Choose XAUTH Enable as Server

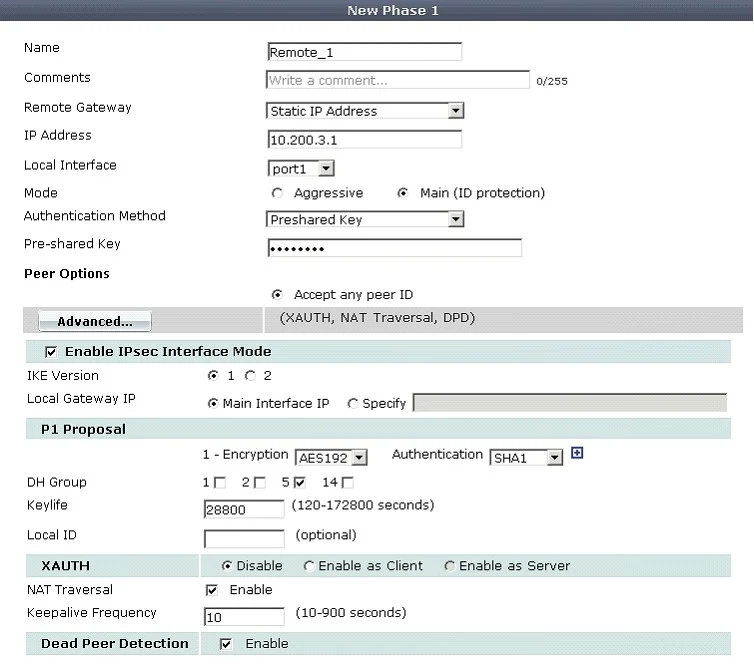pyautogui.click(x=450, y=566)
